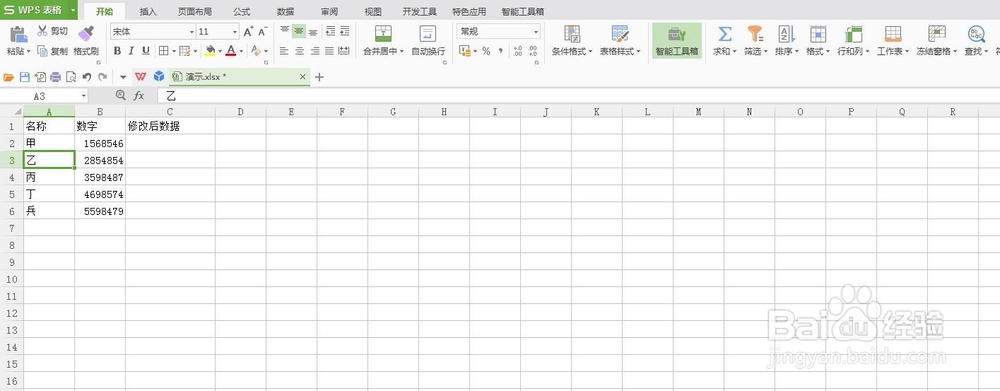Click the Paste (粘贴) clipboard icon
The width and height of the screenshot is (1000, 391).
pyautogui.click(x=18, y=34)
